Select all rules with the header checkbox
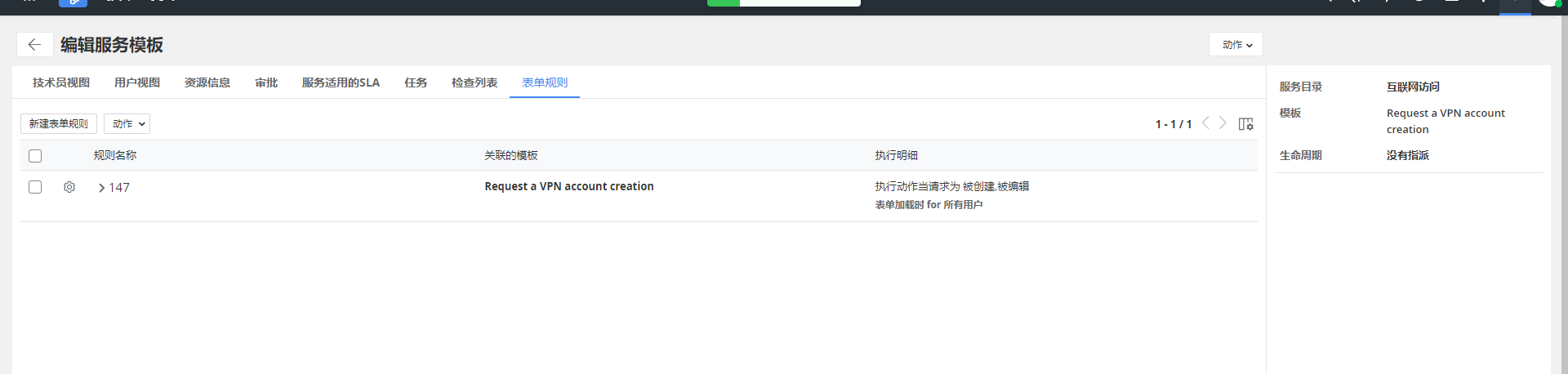The image size is (1568, 374). point(35,156)
